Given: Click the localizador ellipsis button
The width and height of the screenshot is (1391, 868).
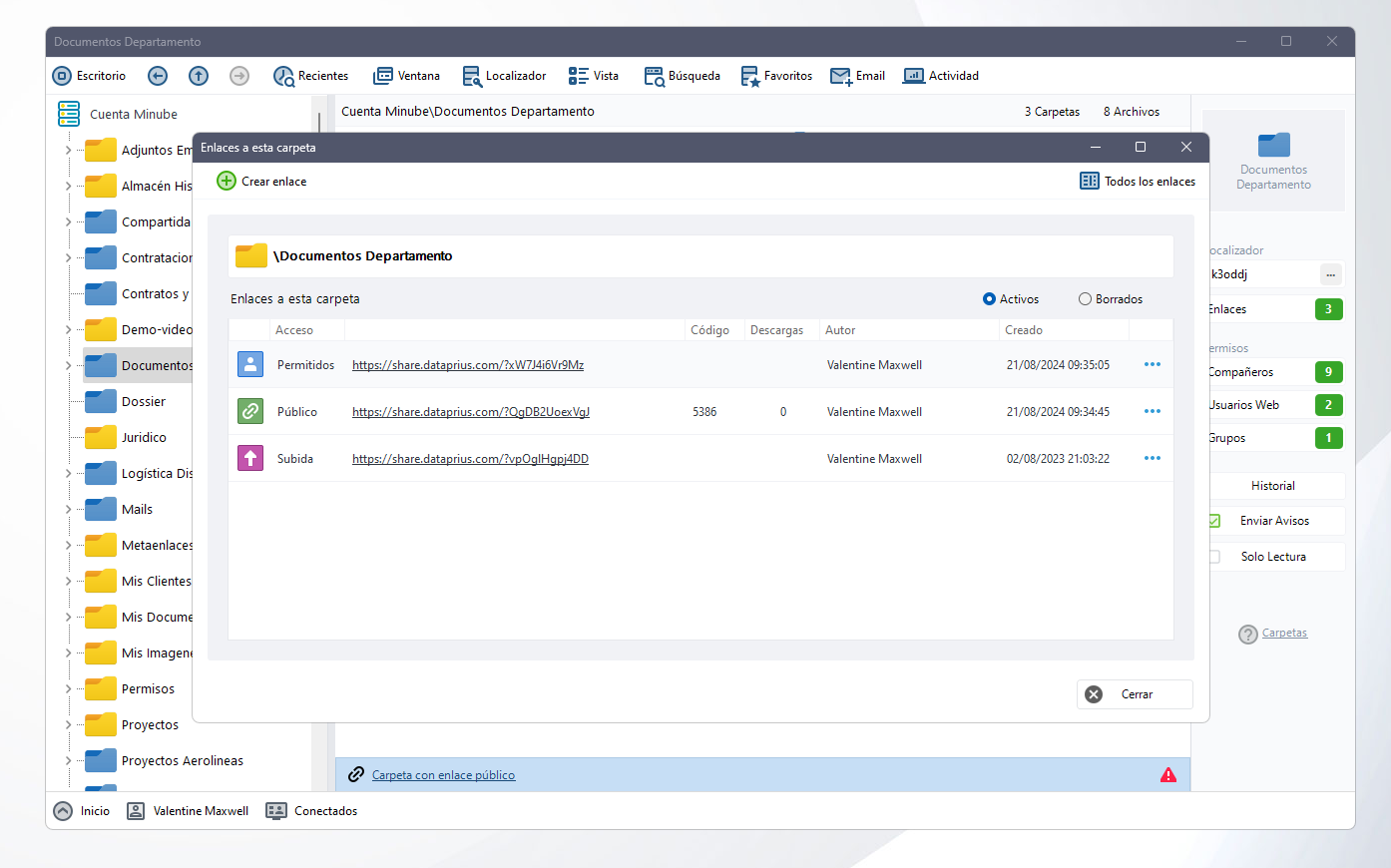Looking at the screenshot, I should (x=1330, y=274).
